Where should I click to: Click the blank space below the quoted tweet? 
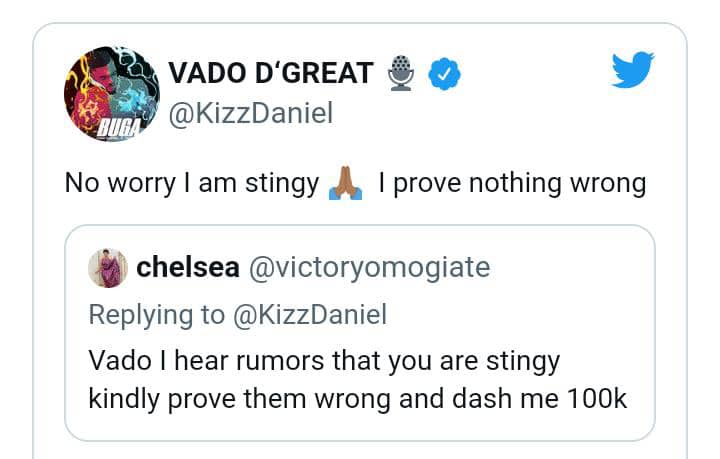point(360,450)
